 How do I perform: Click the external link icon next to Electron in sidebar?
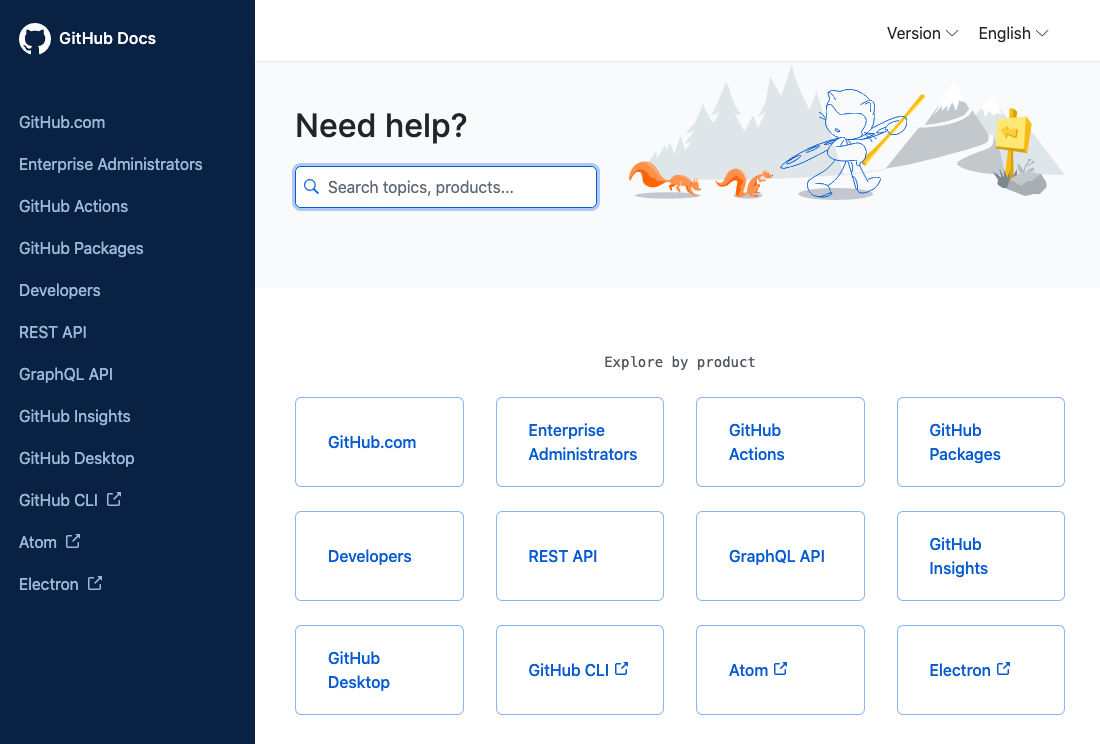tap(94, 583)
